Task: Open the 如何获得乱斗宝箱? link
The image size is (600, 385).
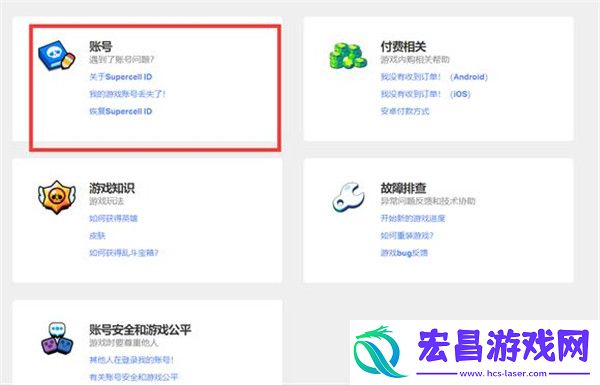Action: tap(124, 253)
